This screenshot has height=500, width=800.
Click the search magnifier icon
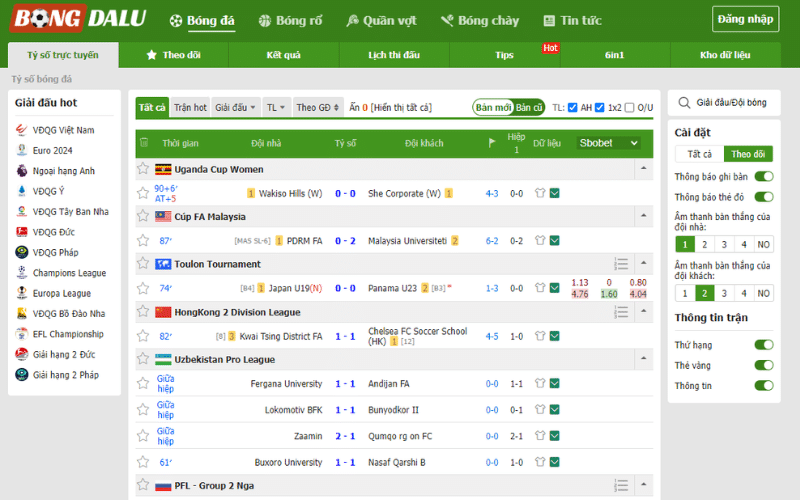[684, 103]
